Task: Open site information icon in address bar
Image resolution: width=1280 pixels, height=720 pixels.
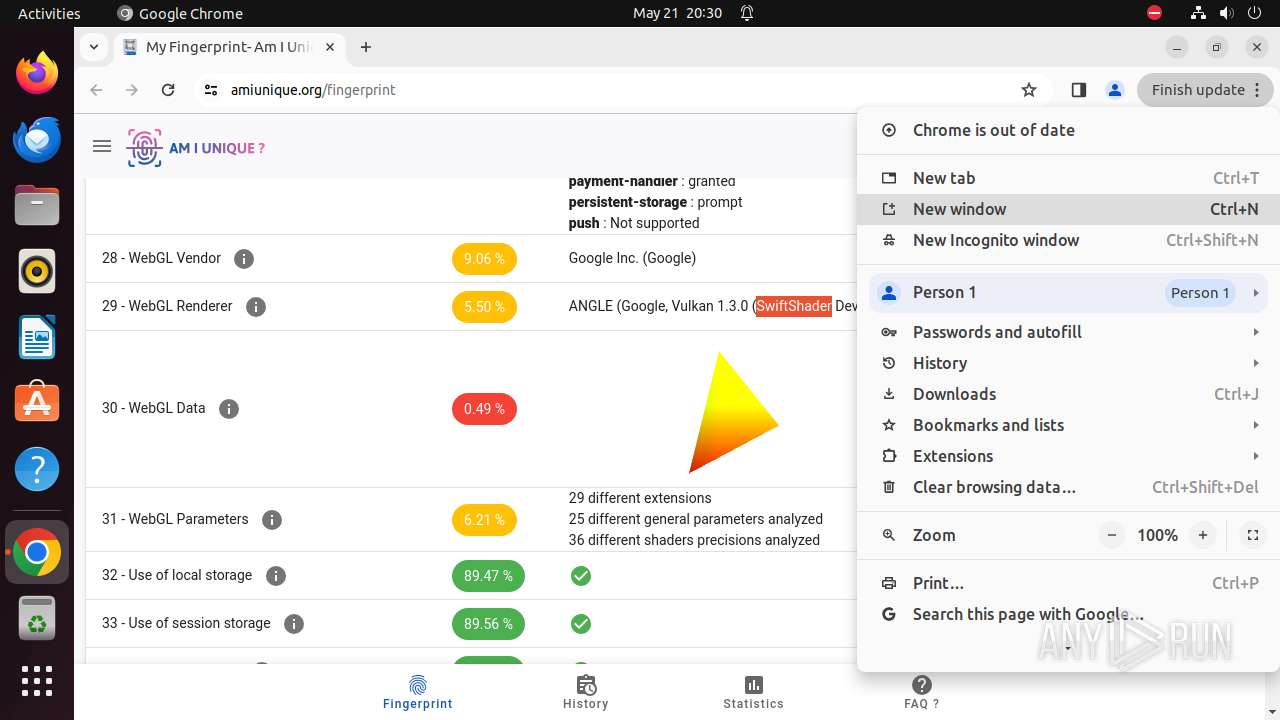Action: [x=210, y=90]
